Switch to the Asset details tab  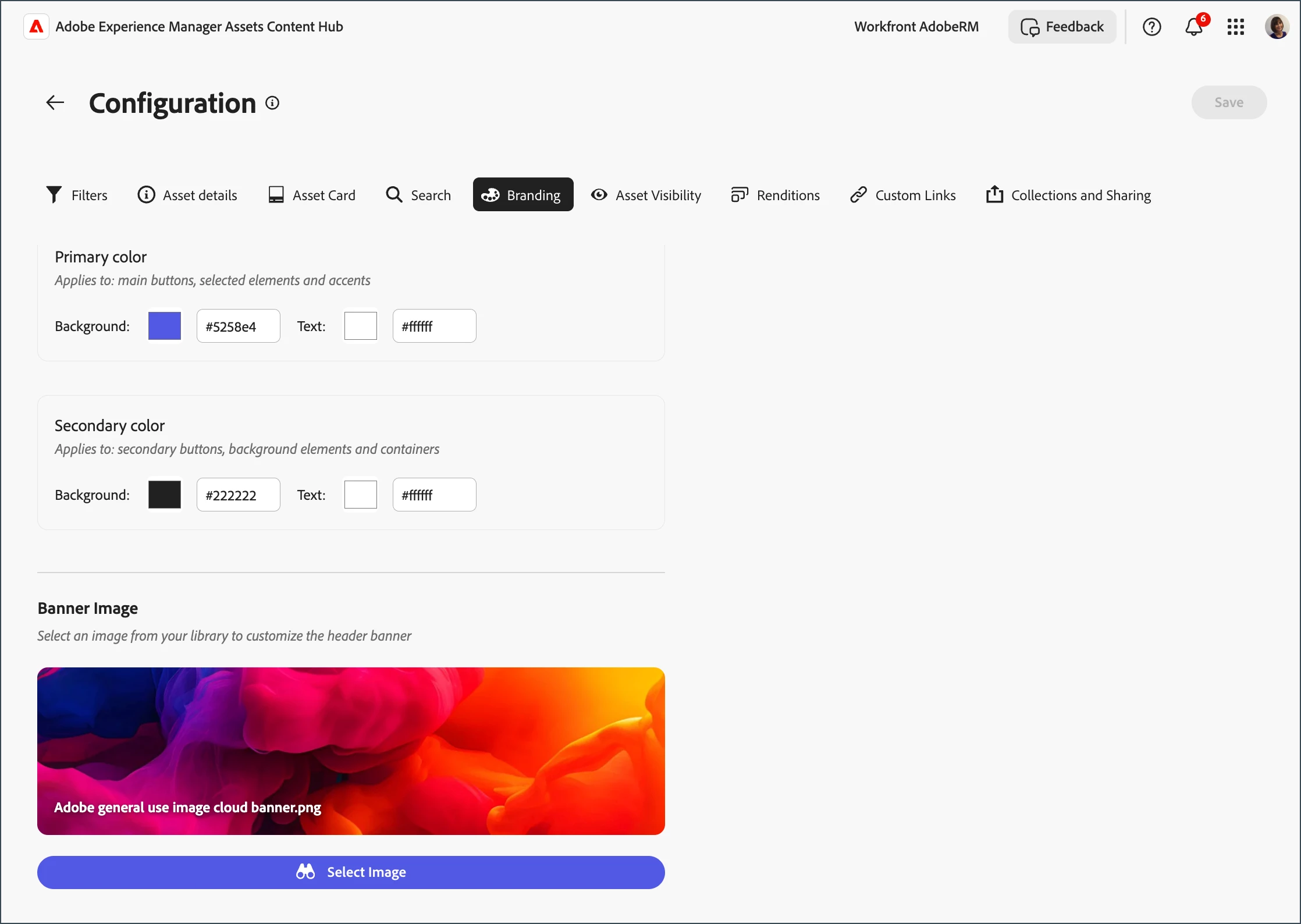(187, 195)
